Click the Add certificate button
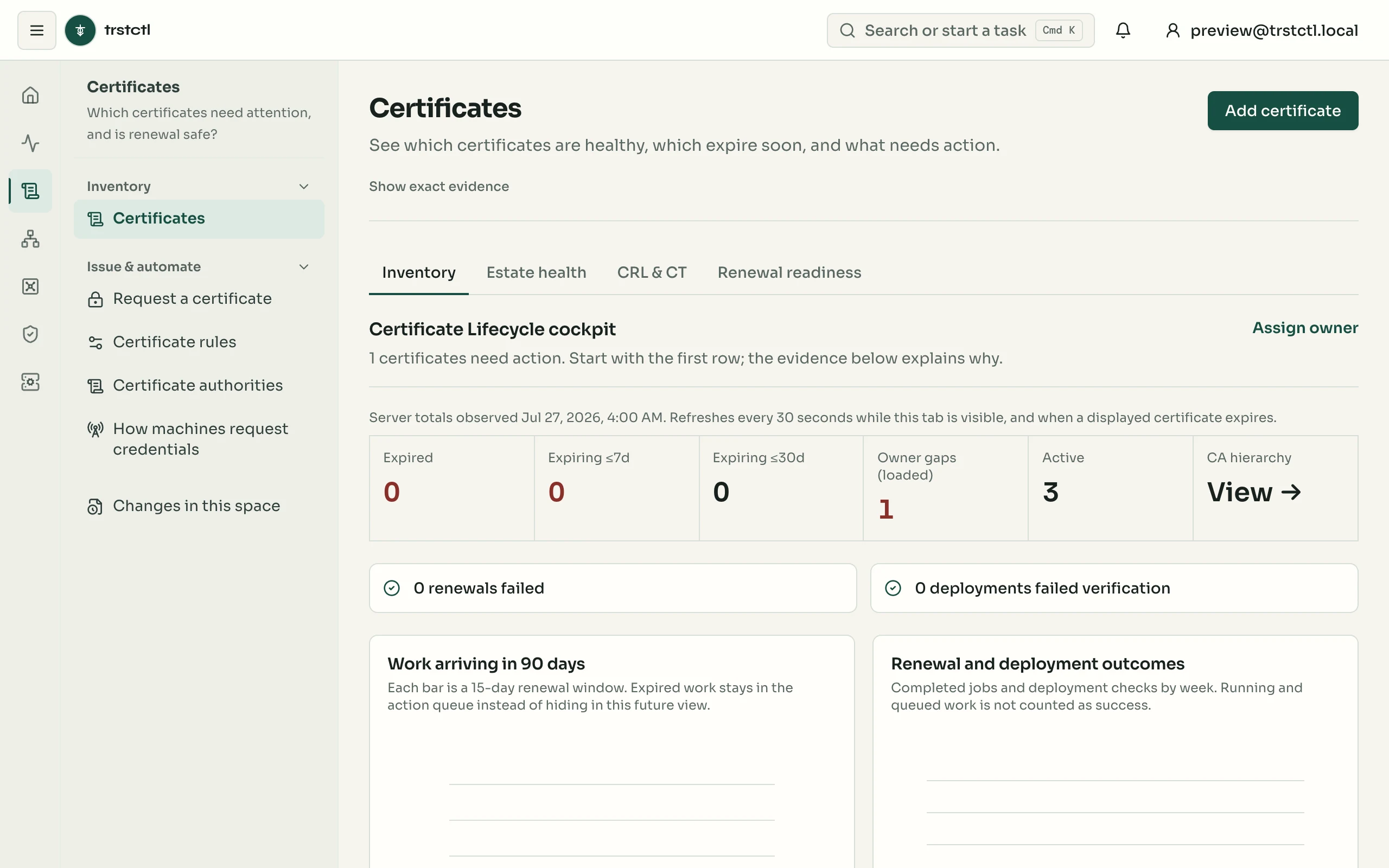The image size is (1389, 868). pos(1282,111)
